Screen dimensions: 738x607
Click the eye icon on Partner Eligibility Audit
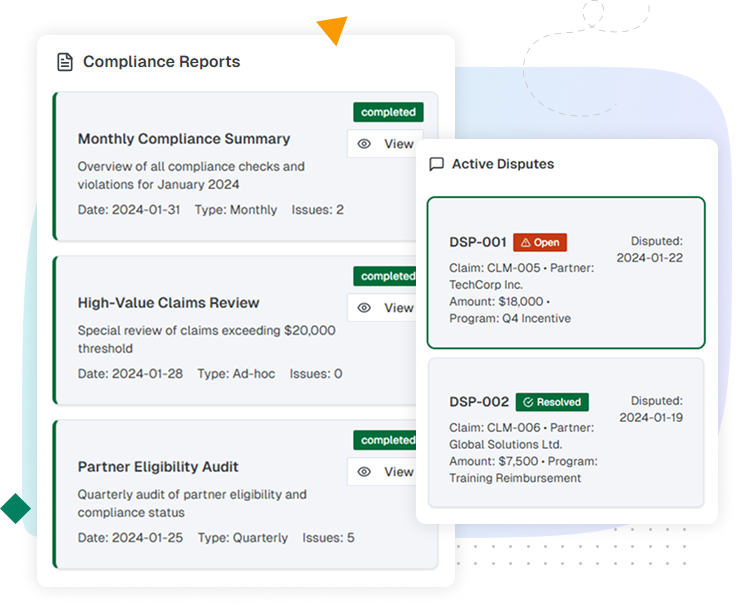[364, 471]
